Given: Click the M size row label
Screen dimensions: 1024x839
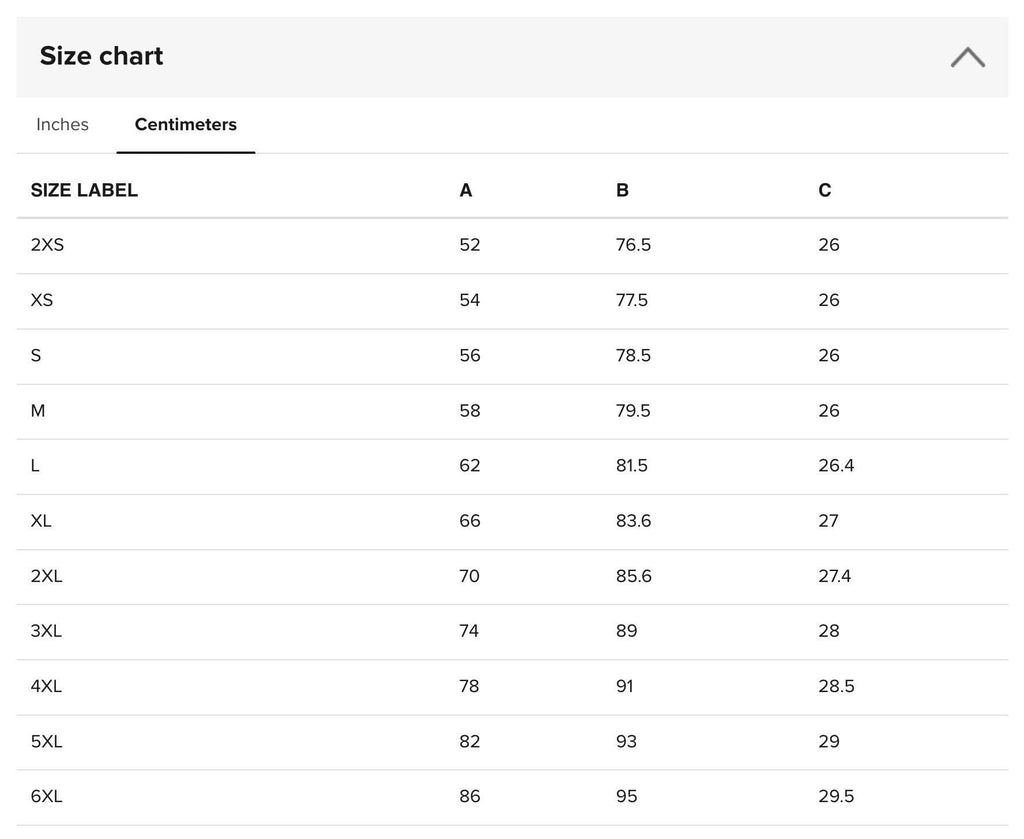Looking at the screenshot, I should 38,411.
